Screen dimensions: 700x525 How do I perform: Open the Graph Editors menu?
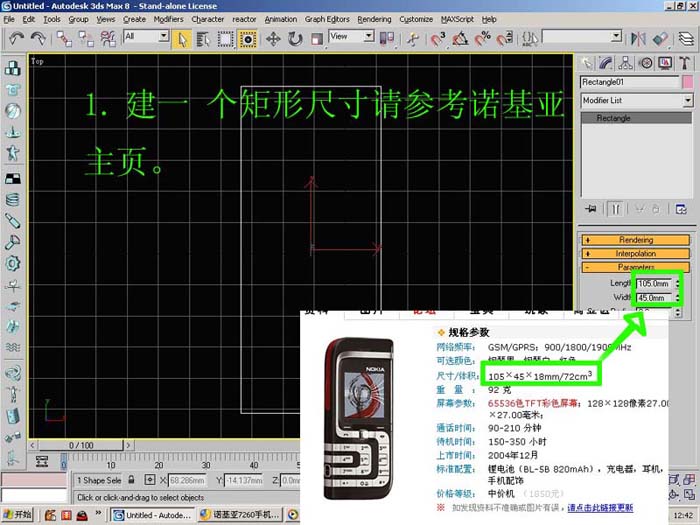(x=327, y=19)
